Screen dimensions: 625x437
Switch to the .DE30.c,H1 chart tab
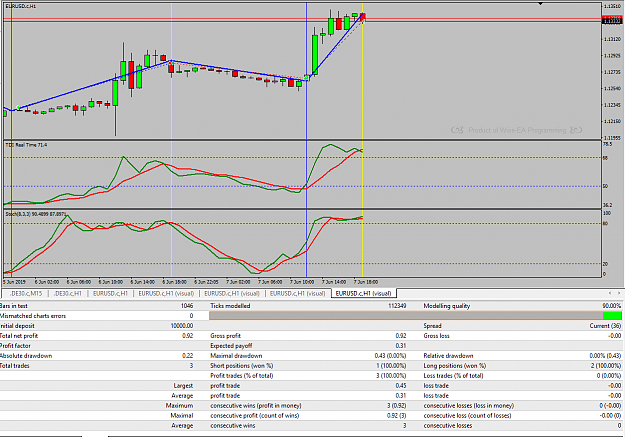pyautogui.click(x=67, y=293)
